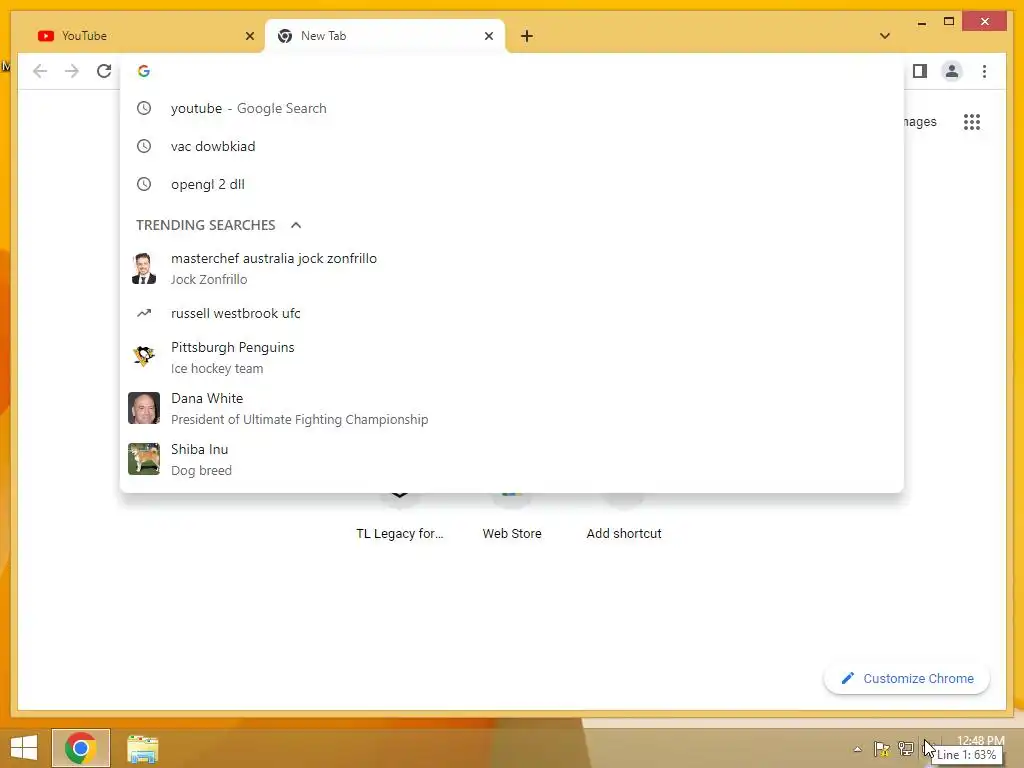
Task: Select the Shiba Inu suggestion
Action: pyautogui.click(x=512, y=459)
